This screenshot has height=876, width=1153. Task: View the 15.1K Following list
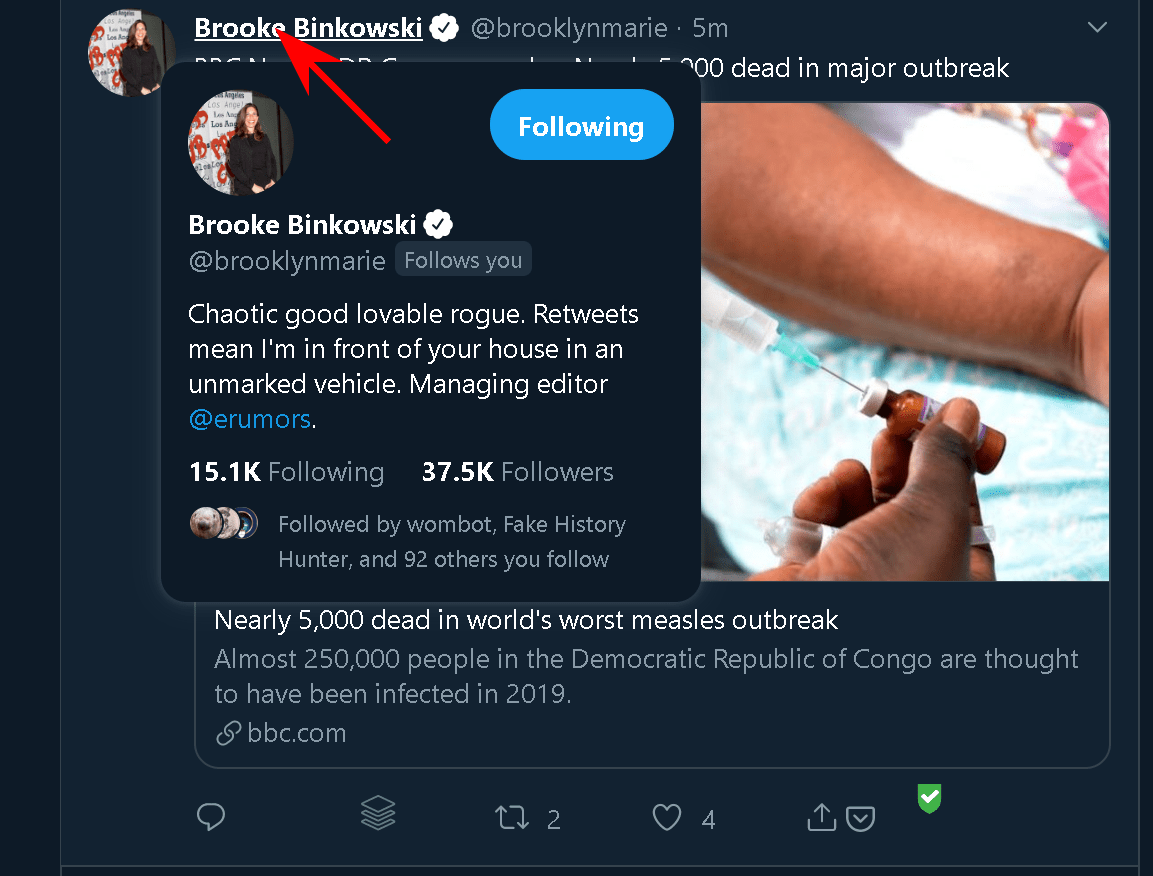point(286,472)
